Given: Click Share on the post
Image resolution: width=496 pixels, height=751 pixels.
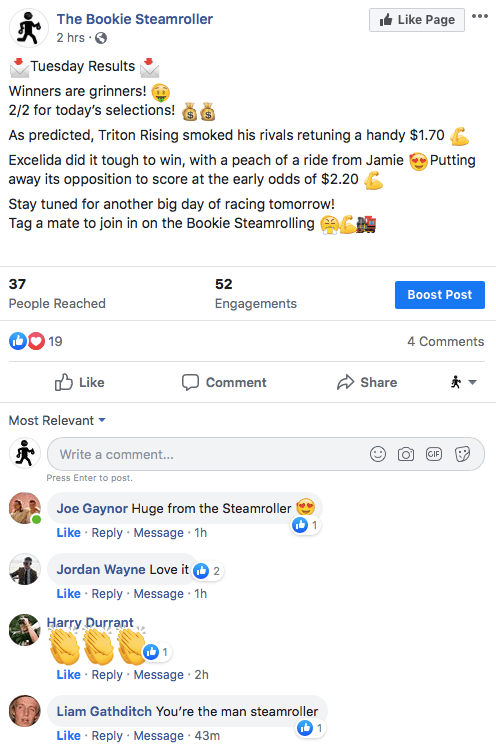Looking at the screenshot, I should pos(367,382).
